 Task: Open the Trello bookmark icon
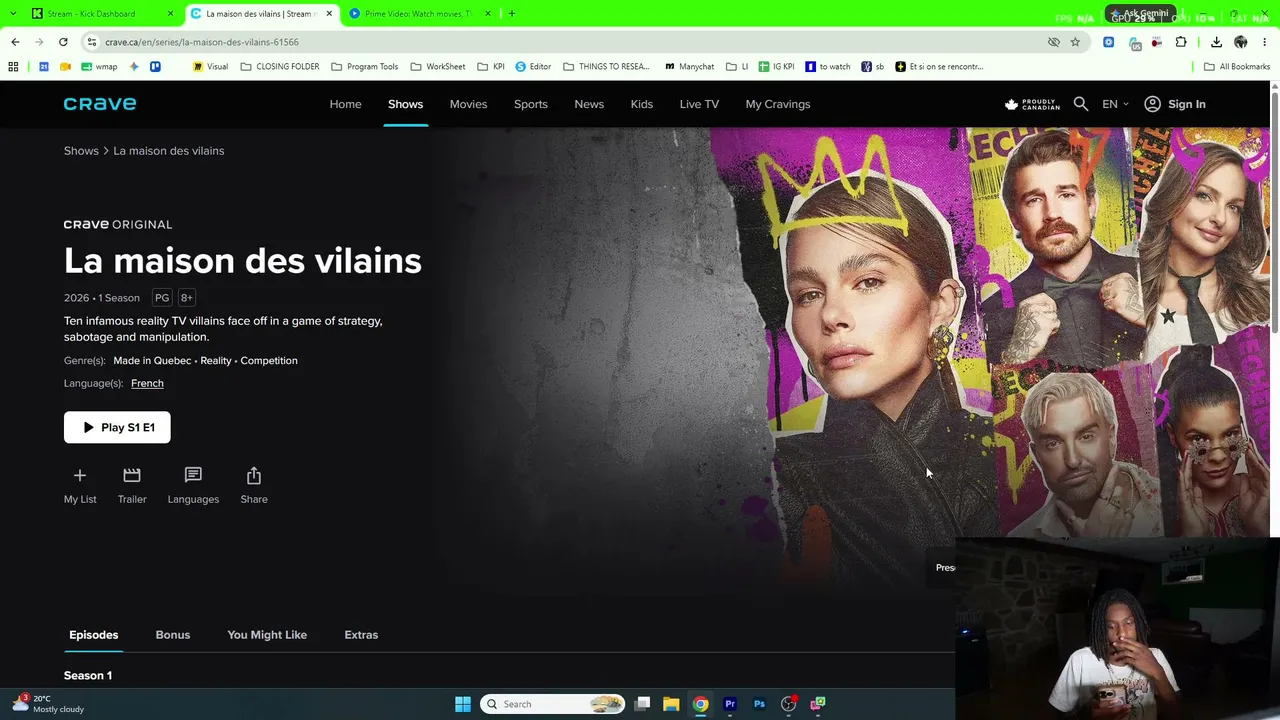(x=155, y=67)
